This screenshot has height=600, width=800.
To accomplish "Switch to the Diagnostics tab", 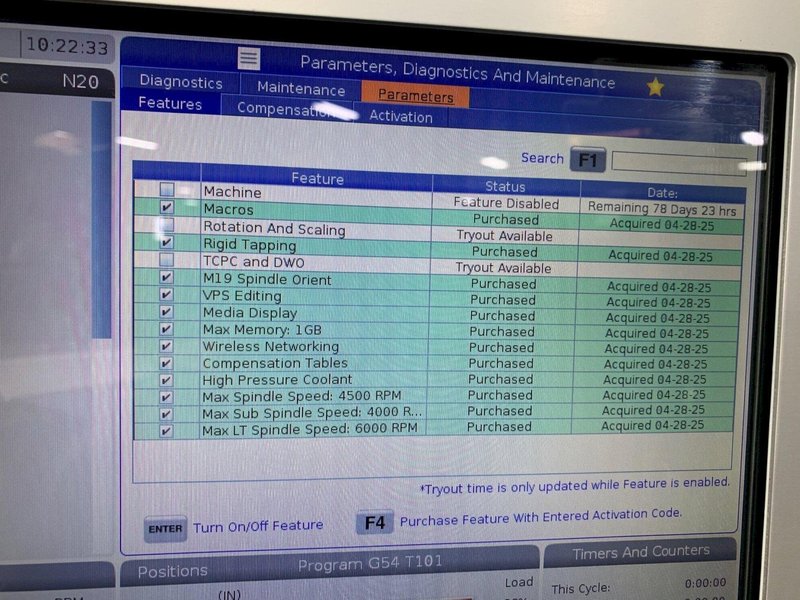I will click(x=181, y=82).
